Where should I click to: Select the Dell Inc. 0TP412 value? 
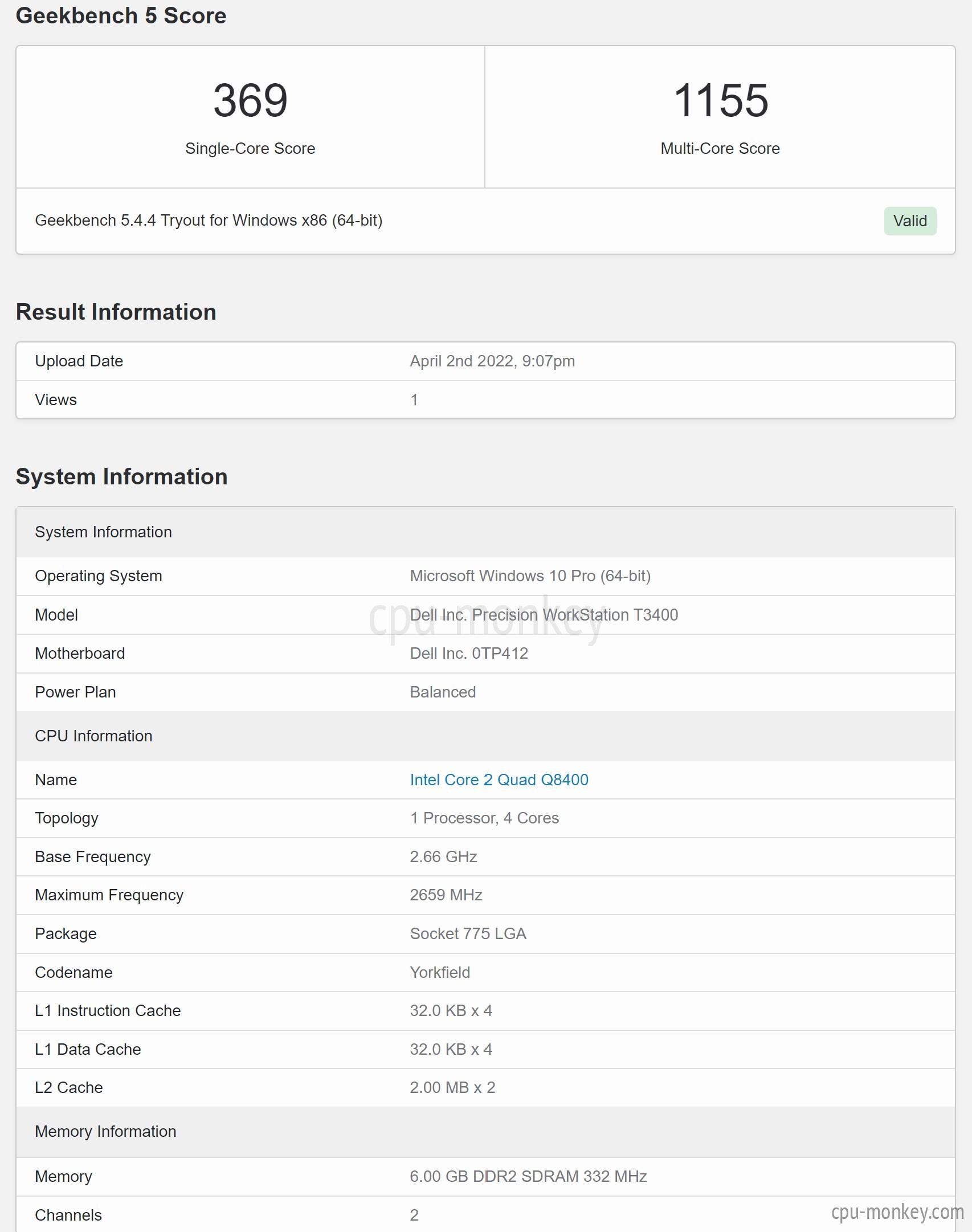(469, 653)
